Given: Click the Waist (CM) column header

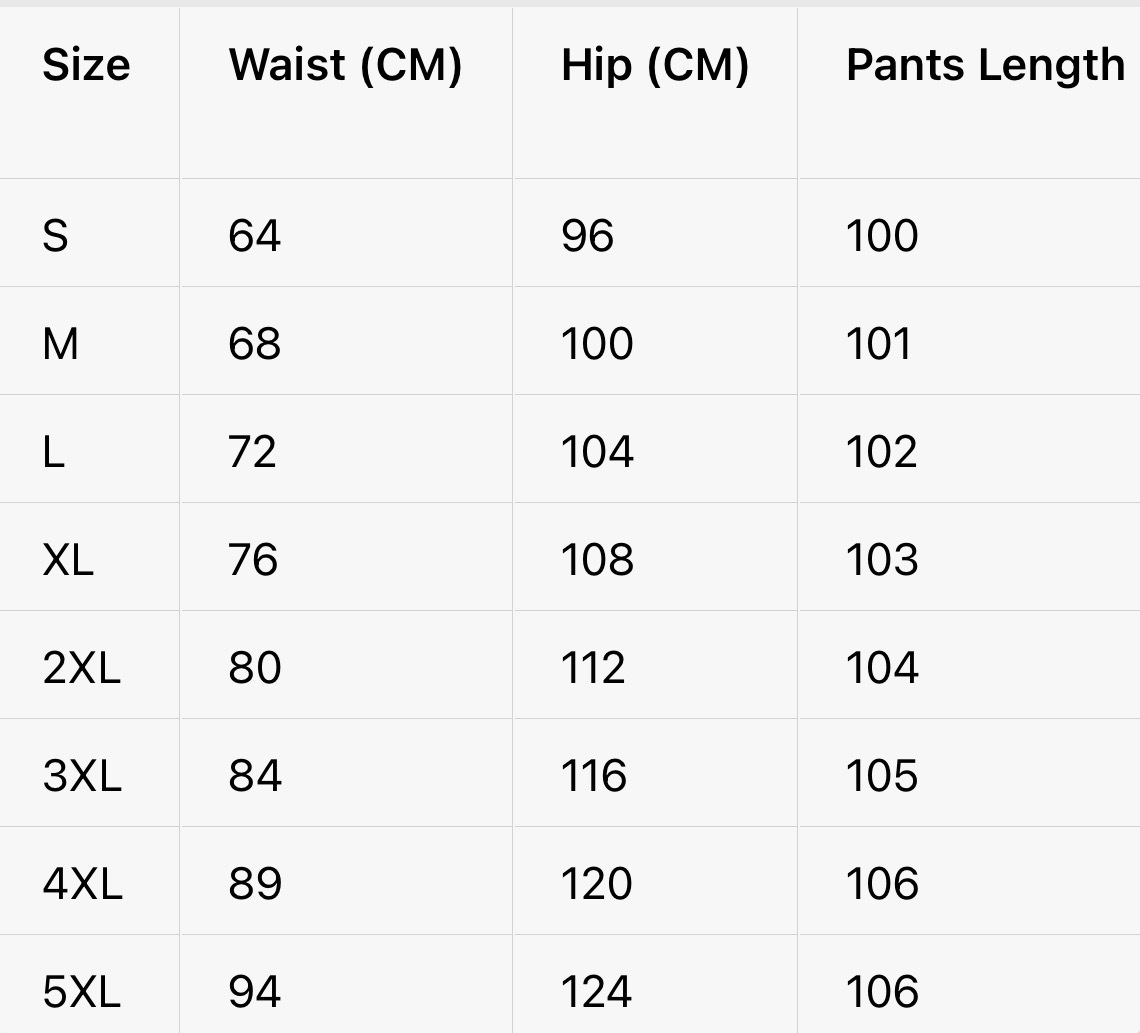Looking at the screenshot, I should (345, 66).
